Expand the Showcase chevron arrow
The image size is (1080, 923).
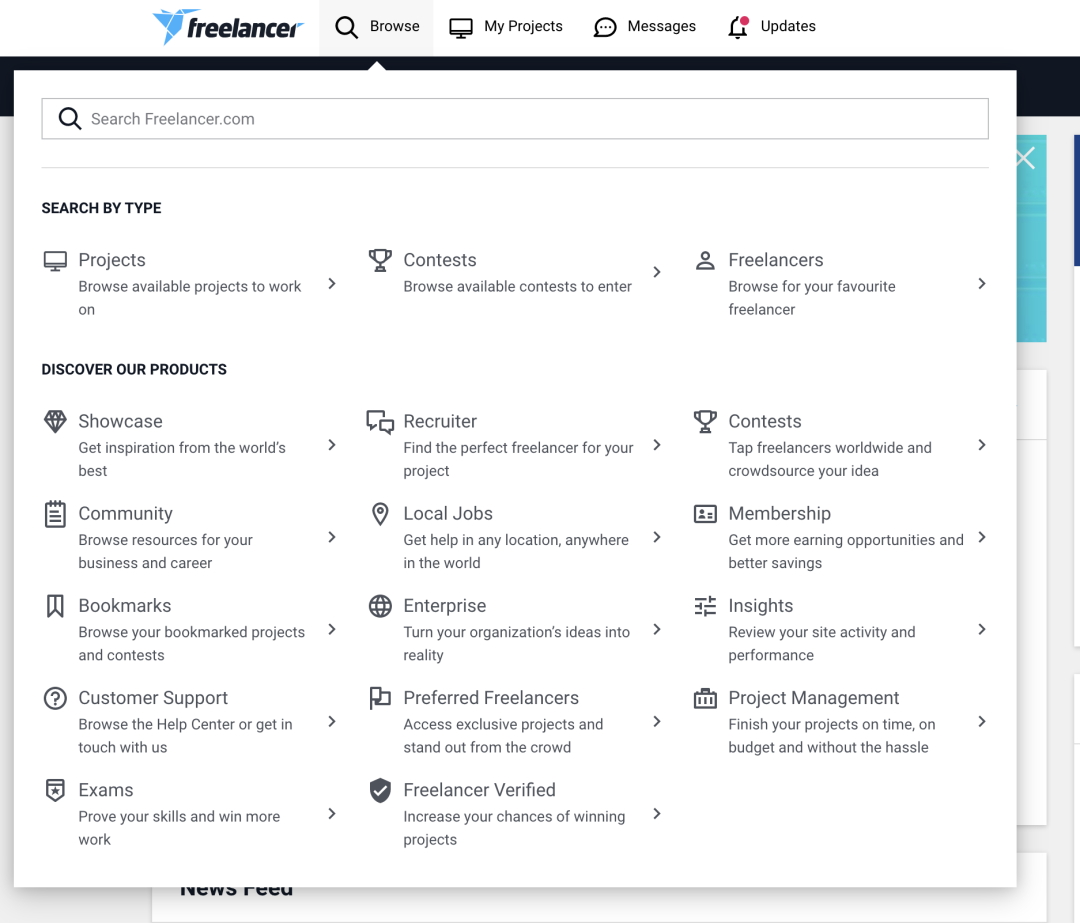[x=332, y=445]
